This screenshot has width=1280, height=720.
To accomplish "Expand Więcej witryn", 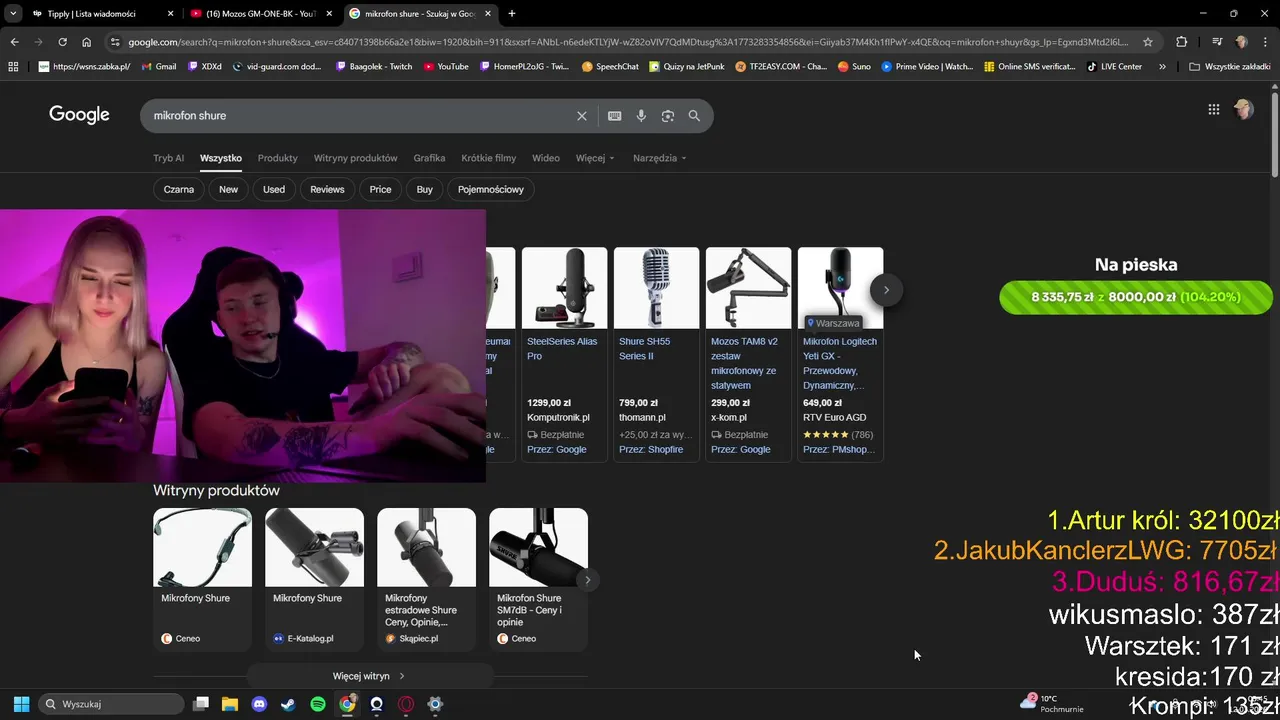I will (x=370, y=676).
